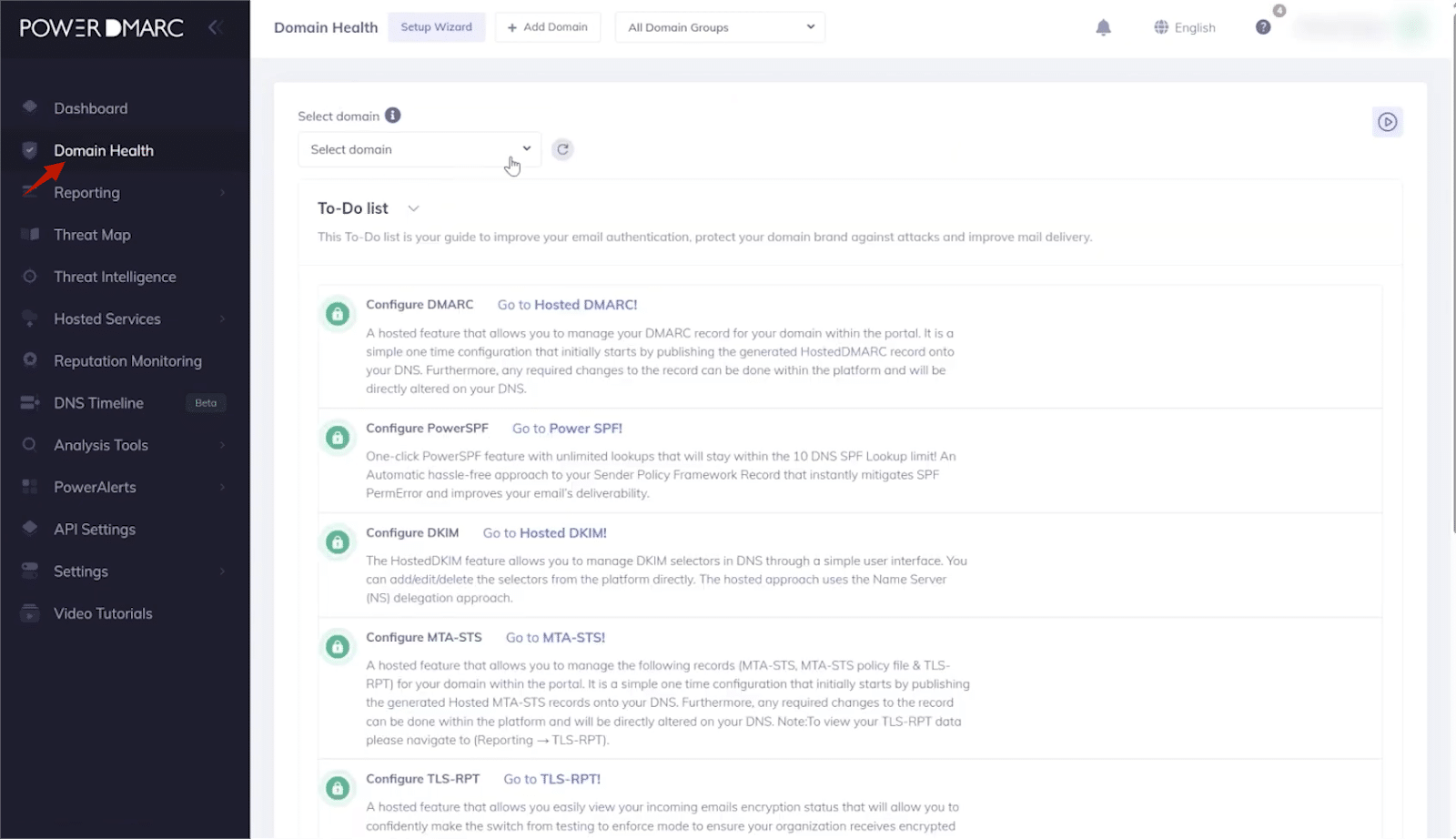Open Video Tutorials from the sidebar
The height and width of the screenshot is (839, 1456).
point(102,612)
